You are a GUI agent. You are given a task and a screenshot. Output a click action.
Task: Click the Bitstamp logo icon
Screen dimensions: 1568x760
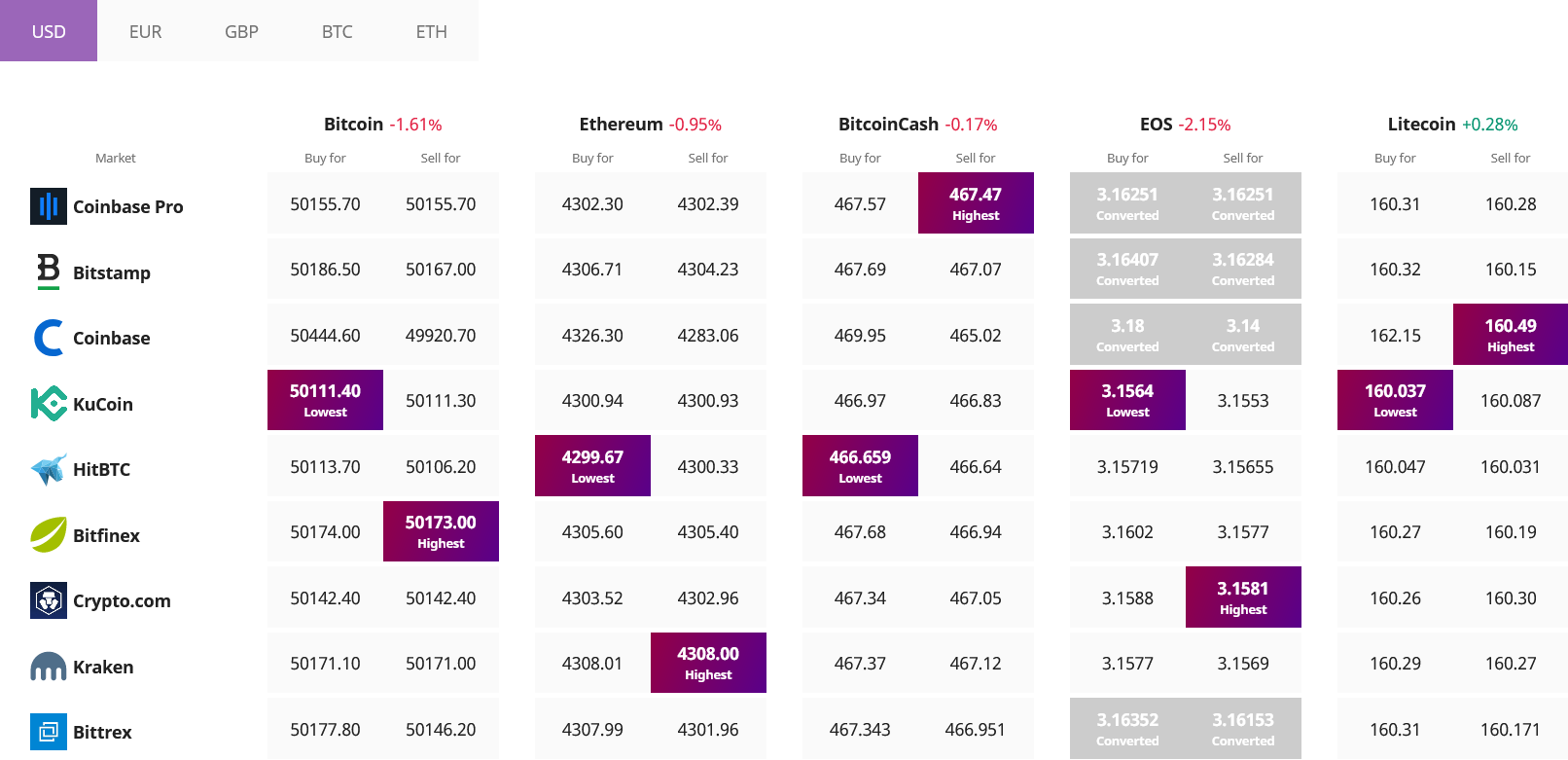coord(49,271)
